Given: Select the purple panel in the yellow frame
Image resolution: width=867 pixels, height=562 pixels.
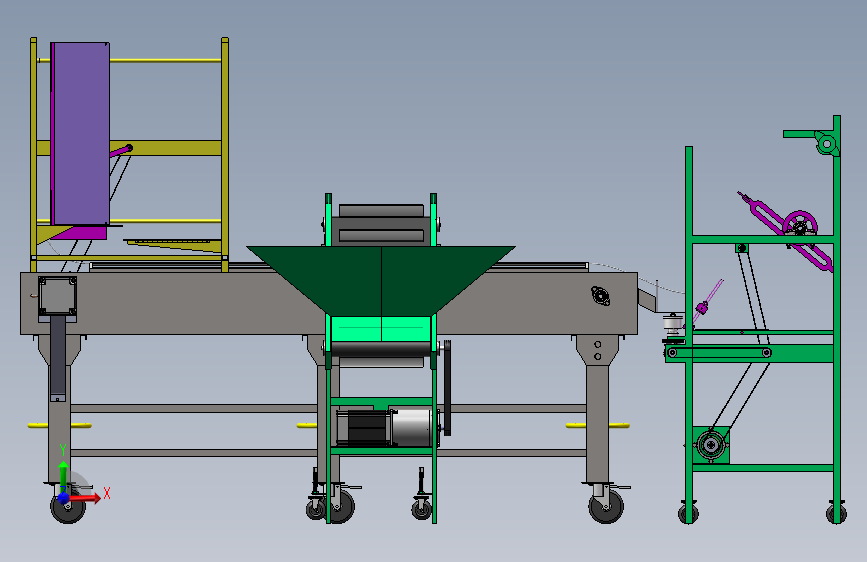Looking at the screenshot, I should tap(81, 133).
